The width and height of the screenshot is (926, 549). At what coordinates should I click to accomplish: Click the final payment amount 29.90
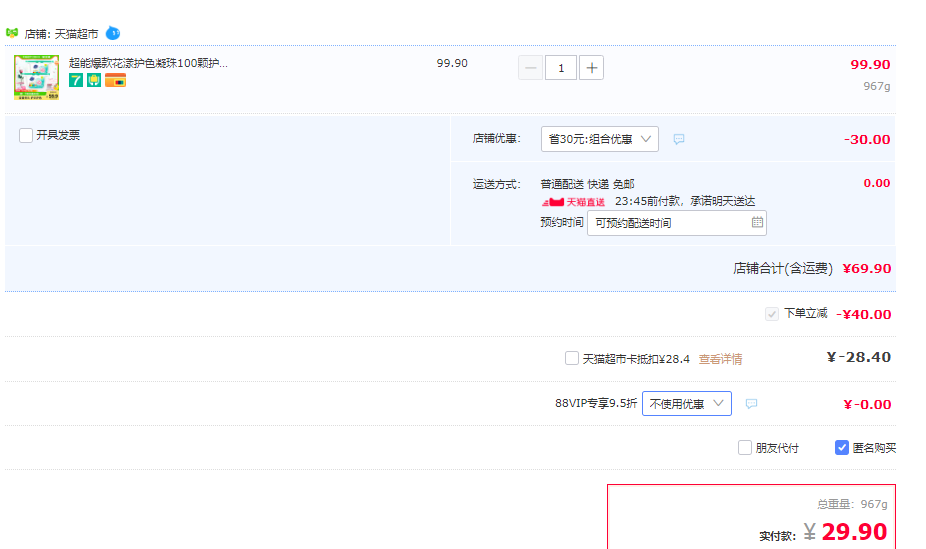[854, 532]
